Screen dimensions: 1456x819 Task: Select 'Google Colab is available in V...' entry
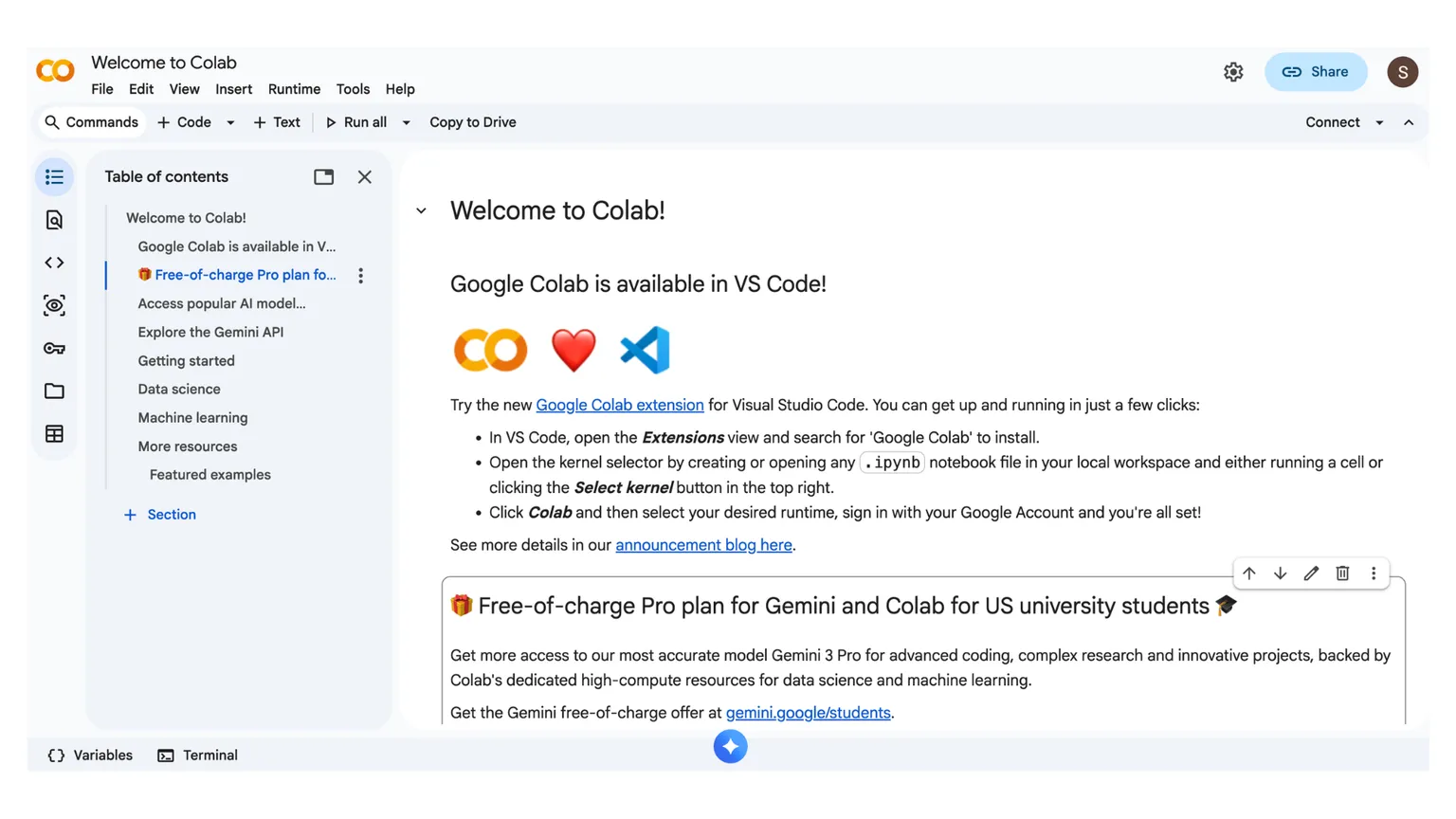pos(237,246)
